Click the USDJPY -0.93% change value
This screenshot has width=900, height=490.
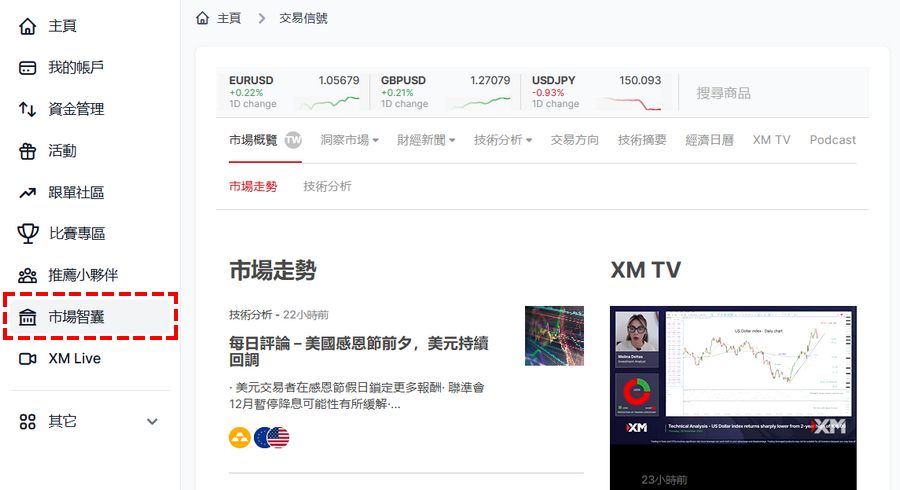pos(548,92)
